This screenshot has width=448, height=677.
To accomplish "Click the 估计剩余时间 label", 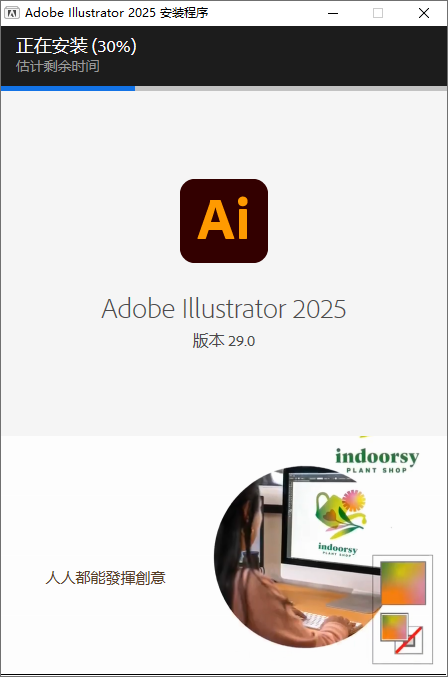I will pos(57,66).
